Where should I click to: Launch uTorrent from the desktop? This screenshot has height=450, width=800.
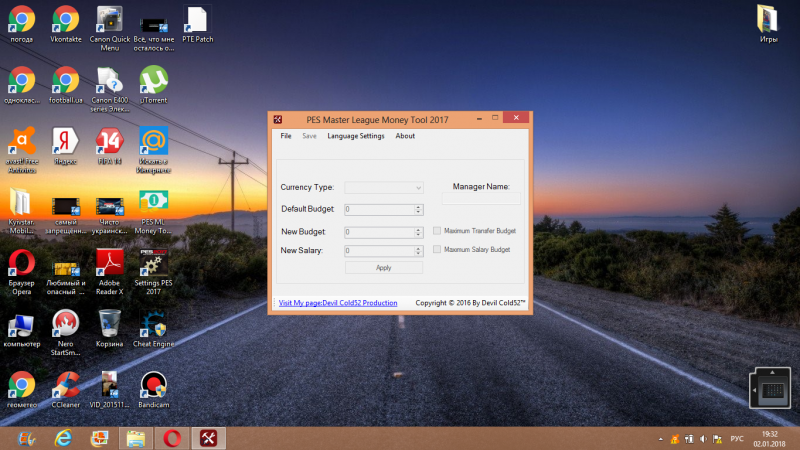tap(154, 85)
